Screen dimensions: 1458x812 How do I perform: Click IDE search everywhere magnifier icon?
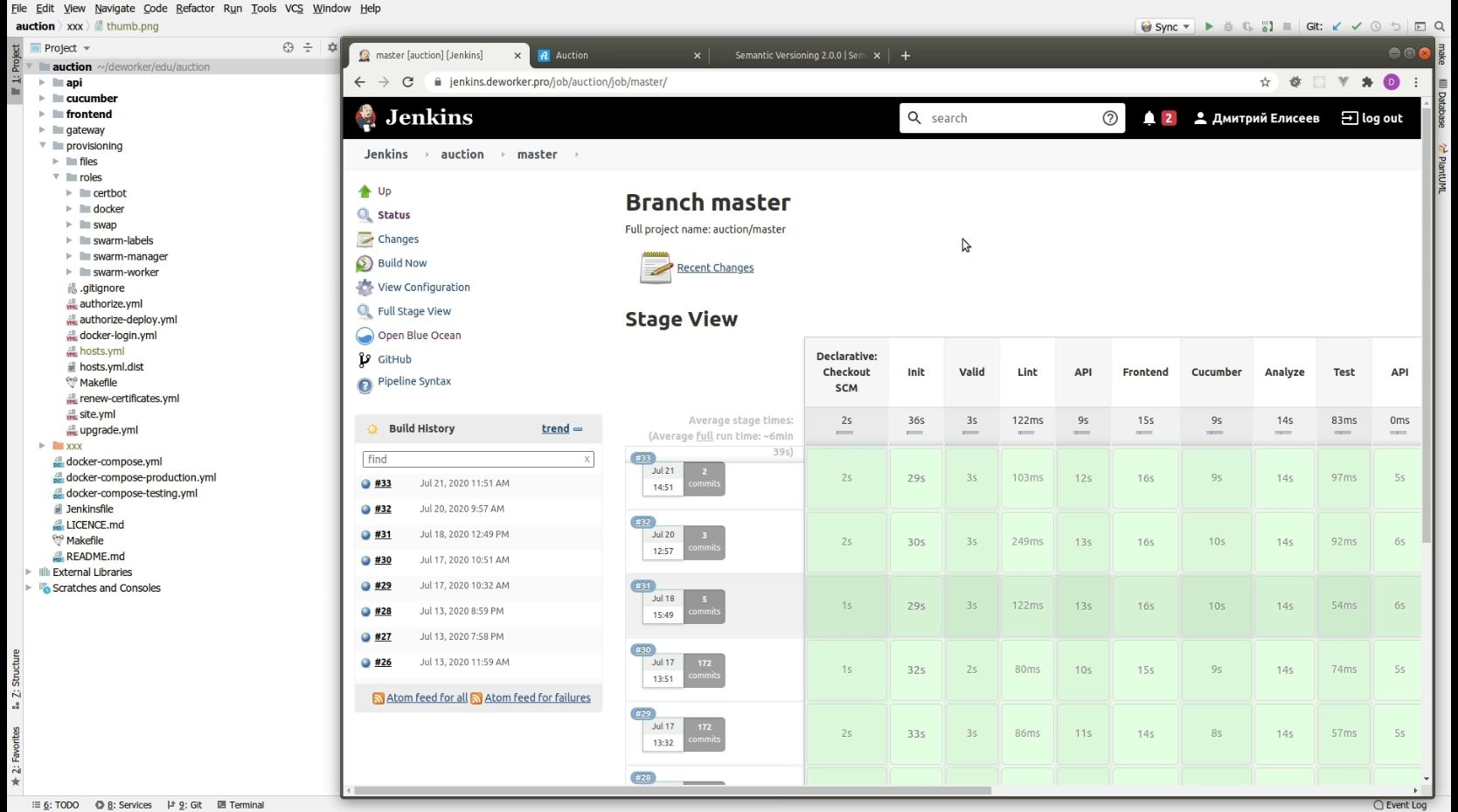click(x=1440, y=26)
